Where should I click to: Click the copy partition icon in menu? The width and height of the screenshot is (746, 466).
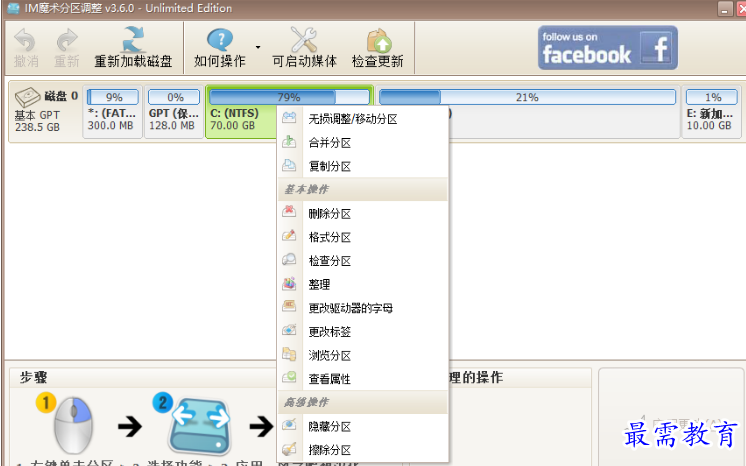click(x=289, y=165)
